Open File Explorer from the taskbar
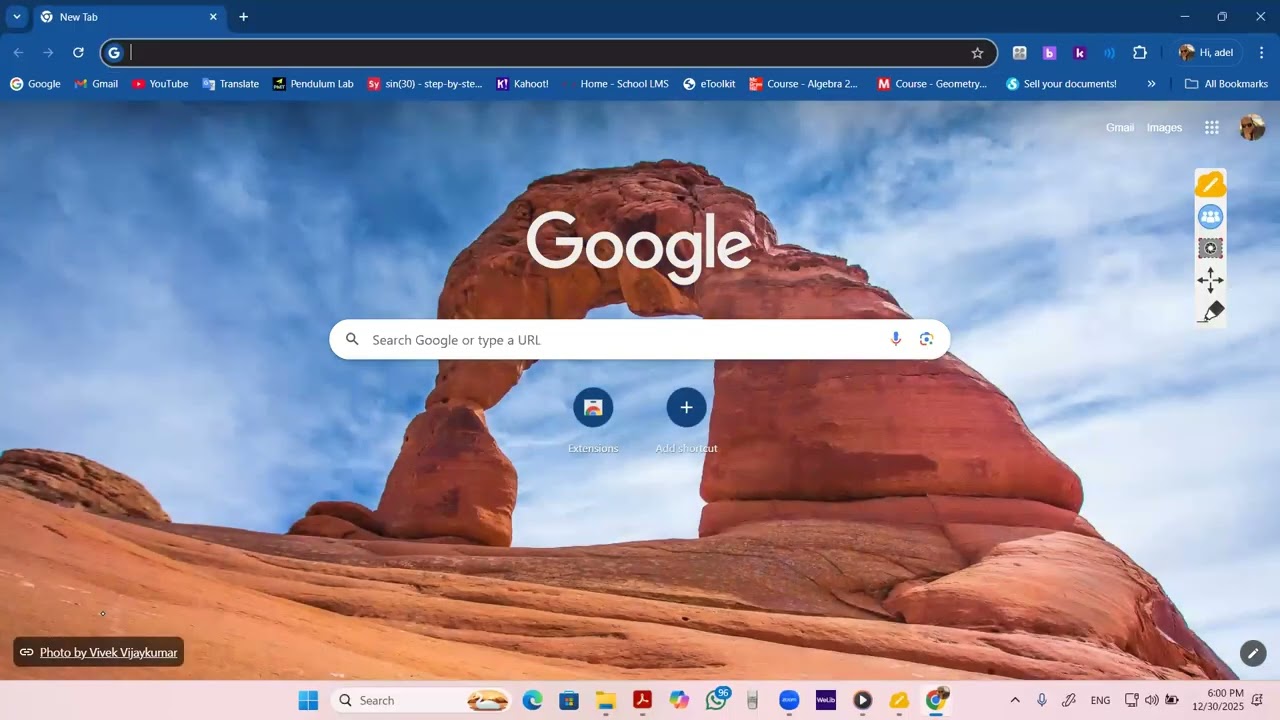Screen dimensions: 1280x720 tap(605, 700)
